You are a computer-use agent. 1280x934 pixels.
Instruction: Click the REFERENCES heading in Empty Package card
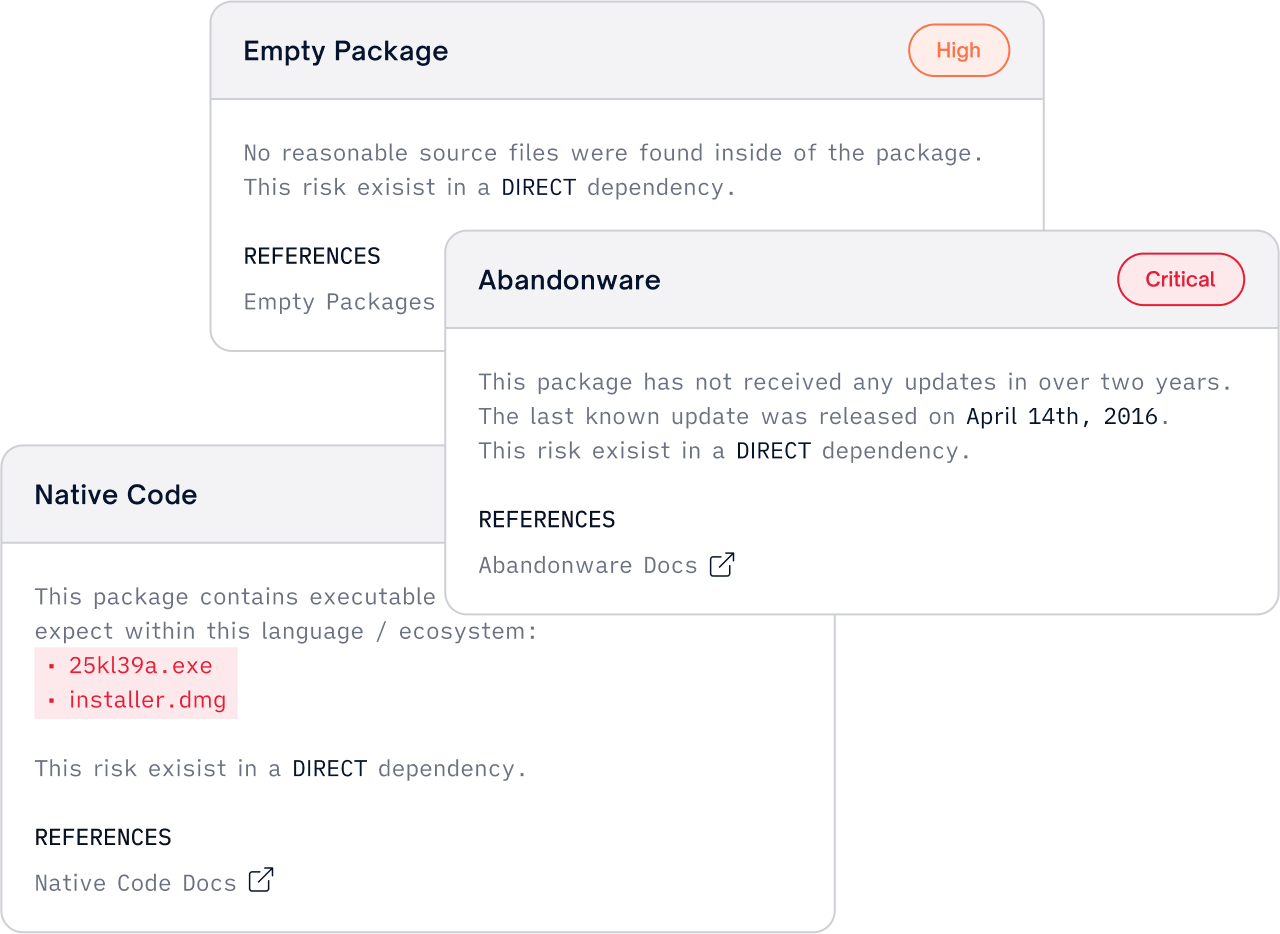312,256
